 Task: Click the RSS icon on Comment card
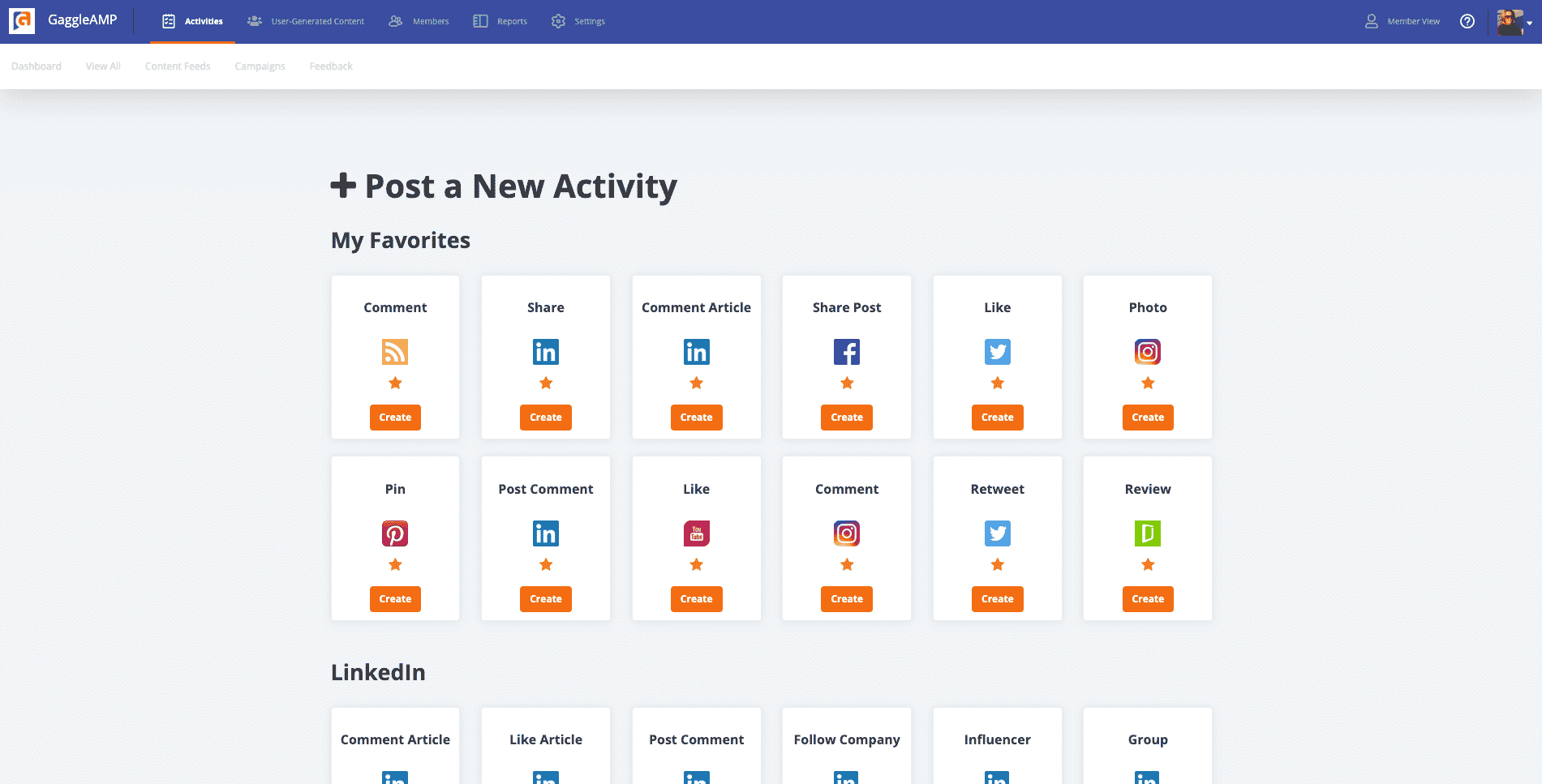pyautogui.click(x=395, y=352)
